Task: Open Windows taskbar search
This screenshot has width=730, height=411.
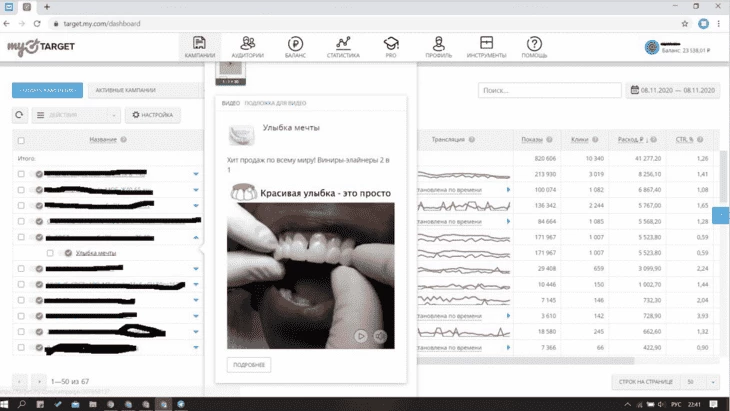Action: point(22,404)
